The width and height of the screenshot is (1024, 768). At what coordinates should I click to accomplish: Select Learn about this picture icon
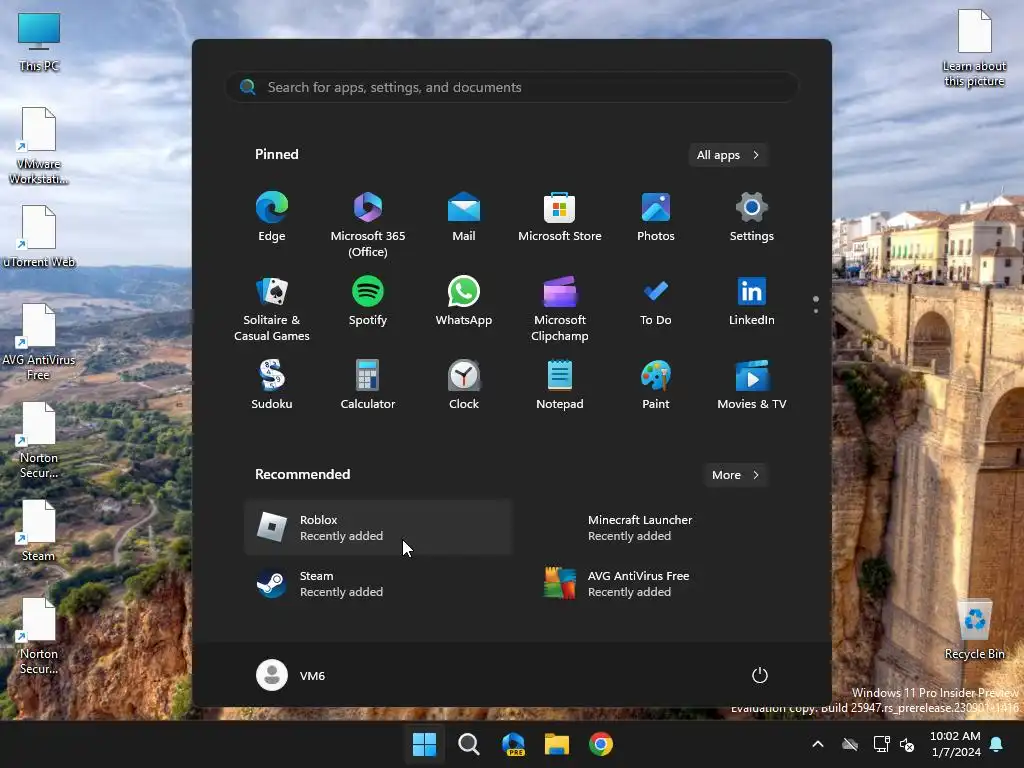click(974, 48)
